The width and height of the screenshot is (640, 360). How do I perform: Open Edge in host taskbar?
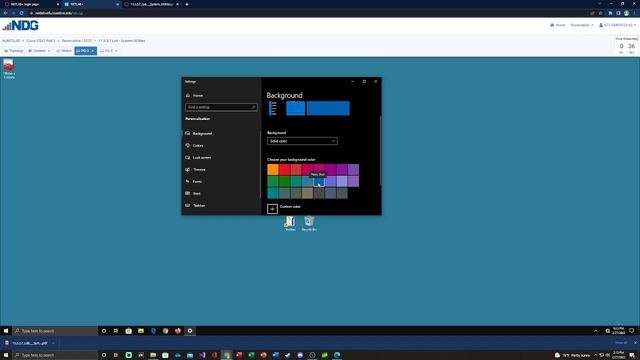tap(337, 356)
